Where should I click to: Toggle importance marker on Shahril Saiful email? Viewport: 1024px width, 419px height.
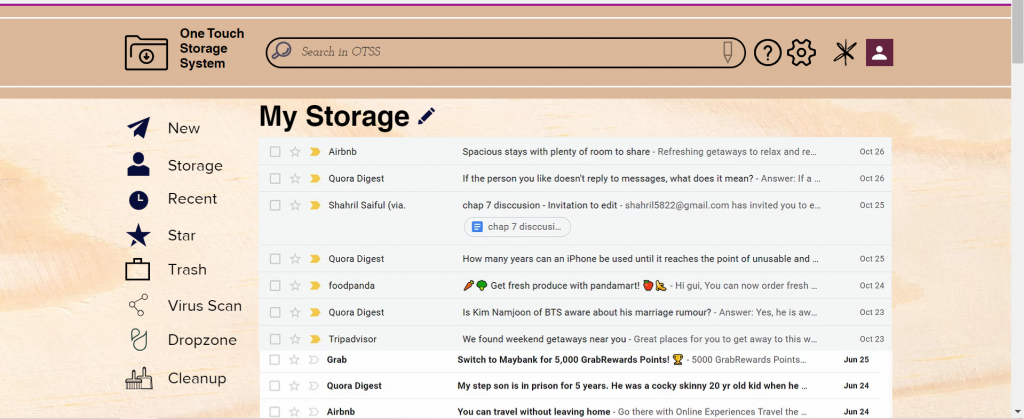(x=314, y=205)
